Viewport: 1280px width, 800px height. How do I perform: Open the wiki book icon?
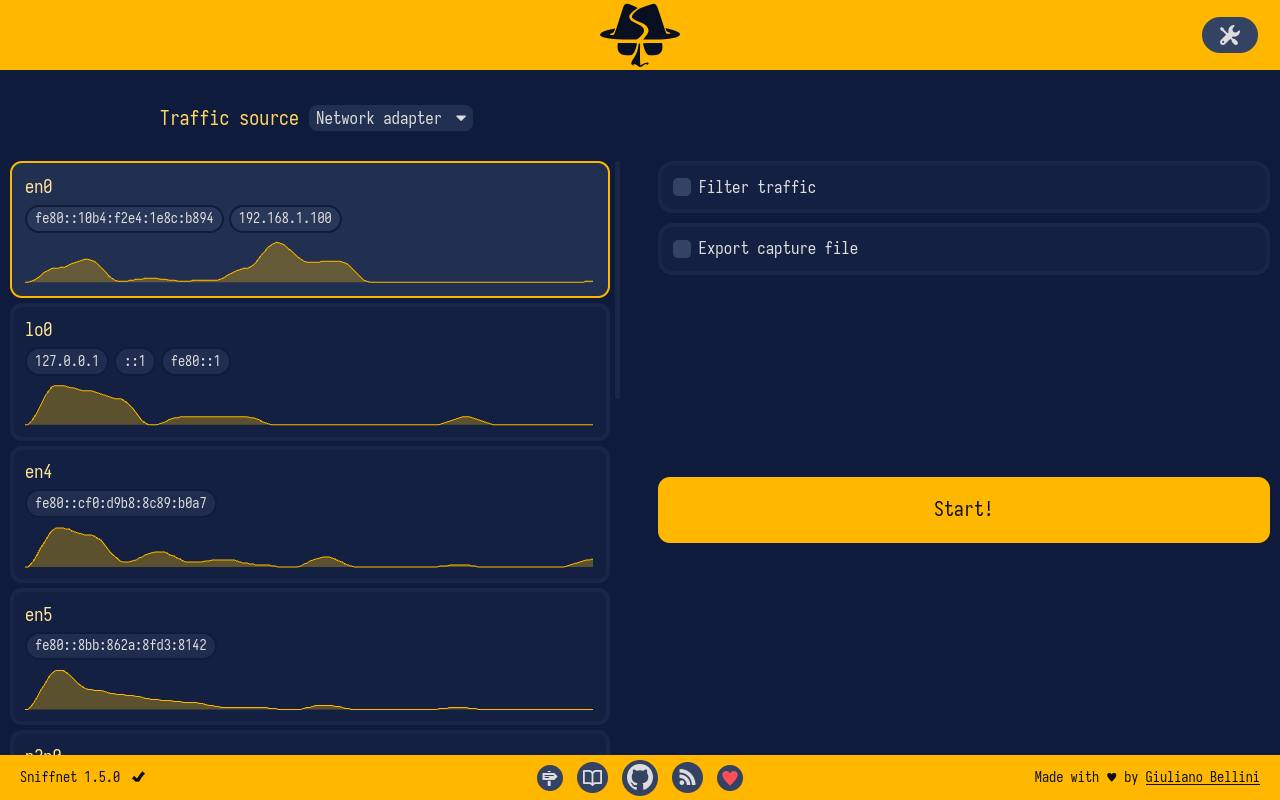click(593, 778)
